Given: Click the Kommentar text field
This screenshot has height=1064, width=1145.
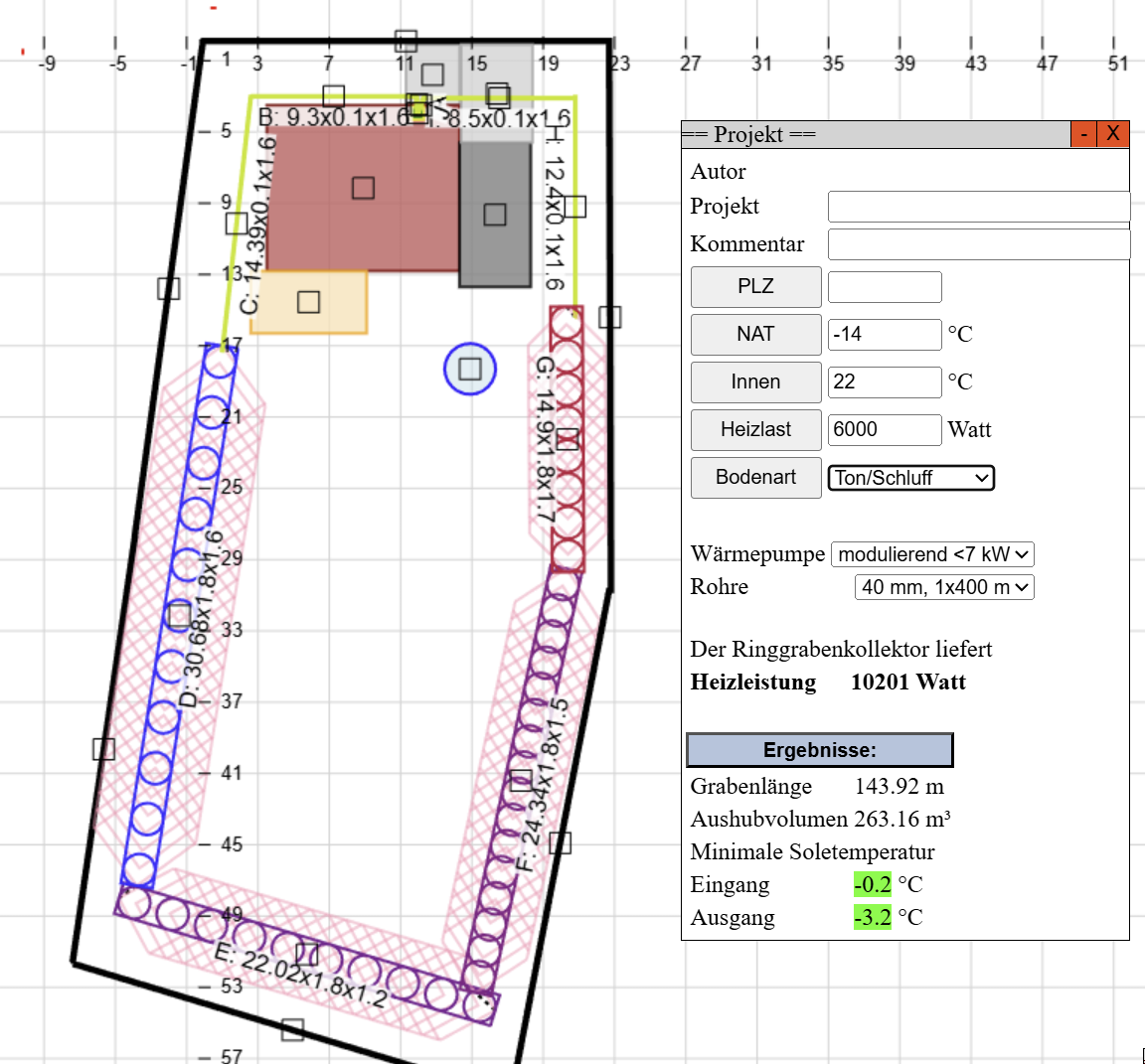Looking at the screenshot, I should pos(978,244).
